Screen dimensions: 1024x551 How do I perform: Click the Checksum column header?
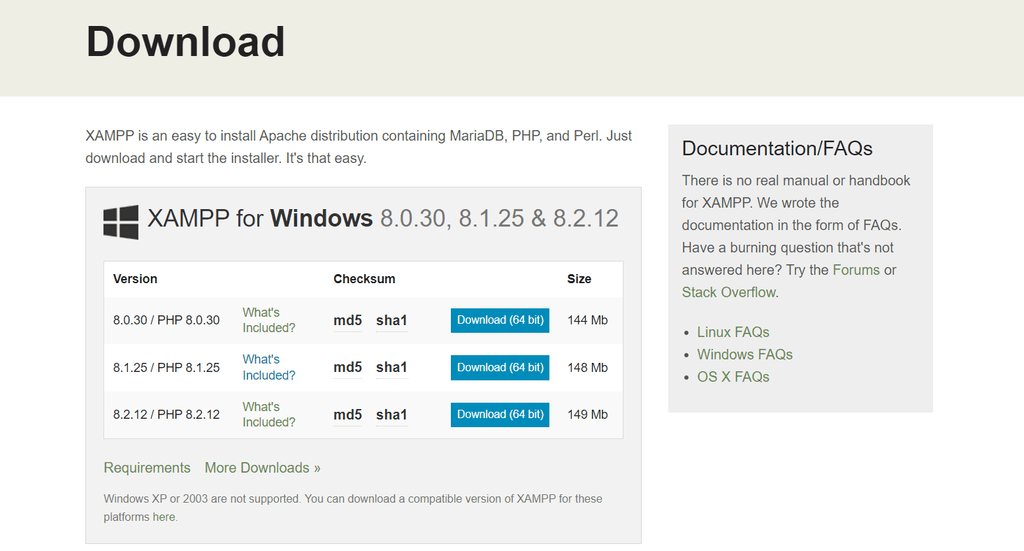[x=364, y=279]
